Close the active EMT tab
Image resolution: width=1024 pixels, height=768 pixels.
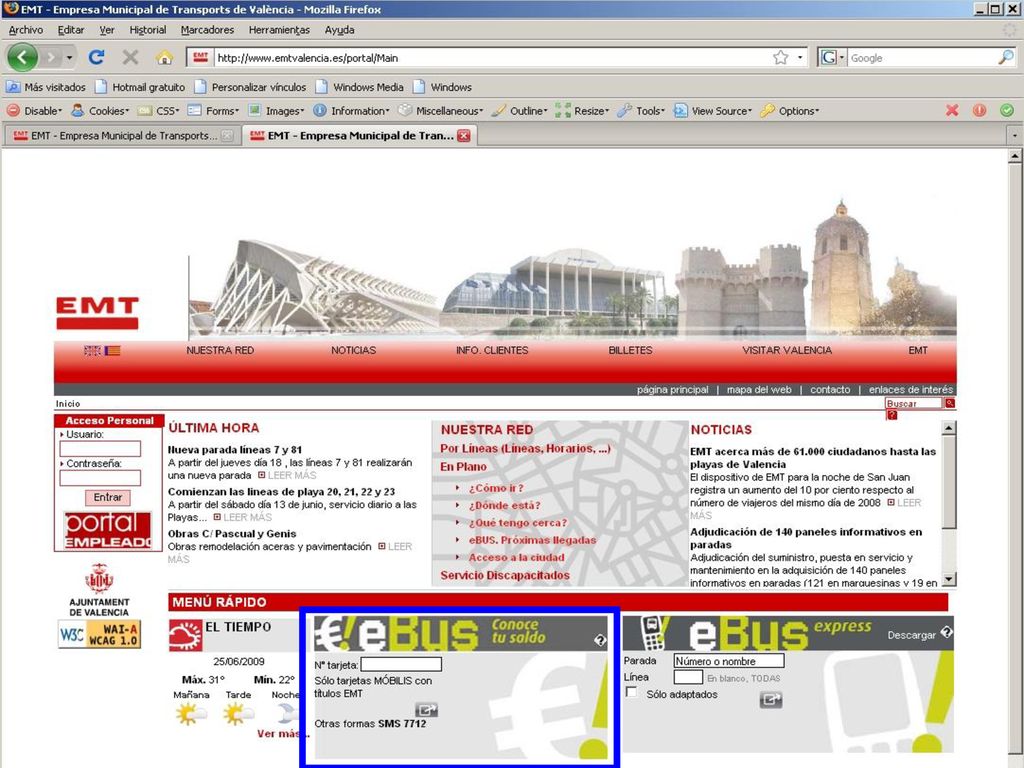point(464,136)
